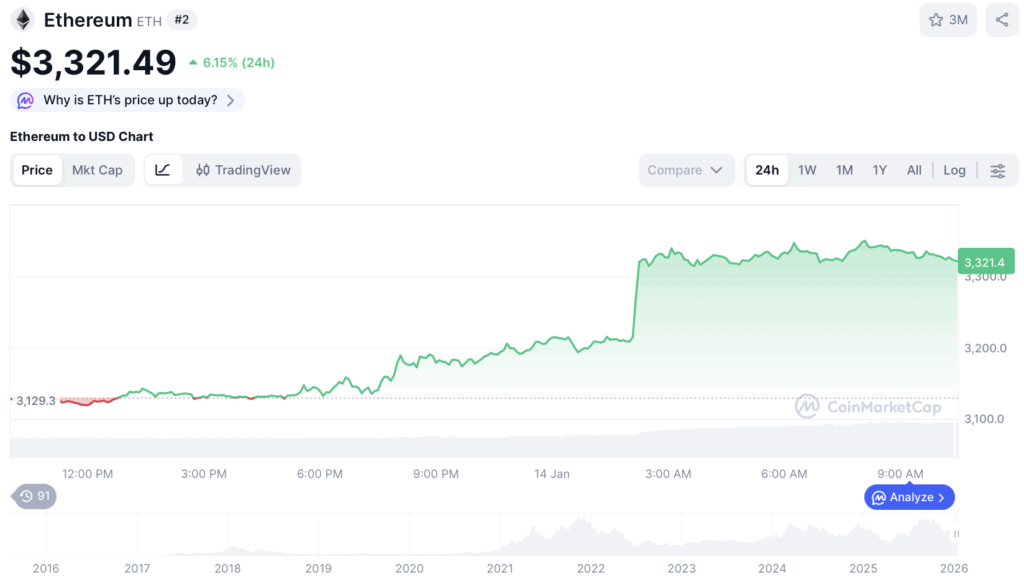Open chart settings sliders icon
Screen dimensions: 1024x585
998,170
